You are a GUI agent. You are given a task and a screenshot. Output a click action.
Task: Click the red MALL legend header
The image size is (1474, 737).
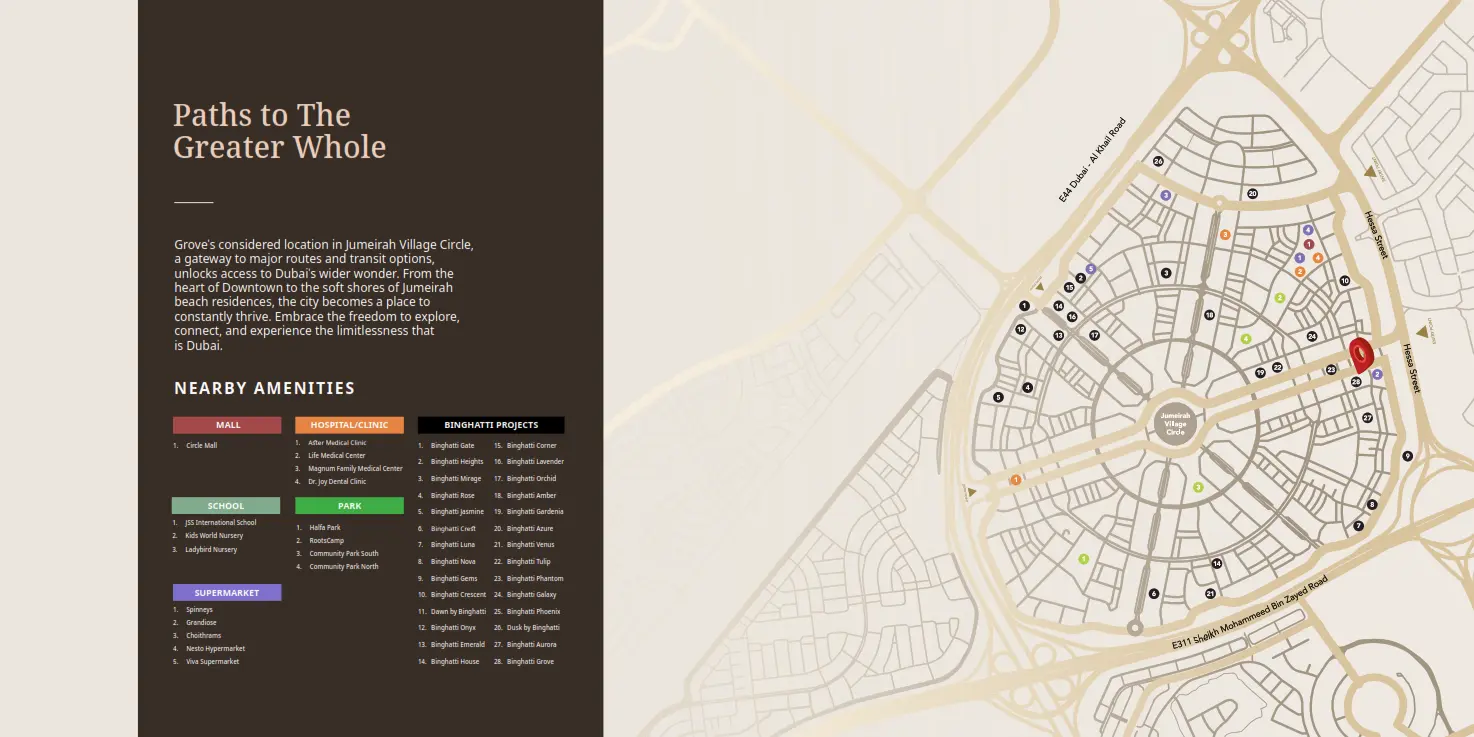227,425
